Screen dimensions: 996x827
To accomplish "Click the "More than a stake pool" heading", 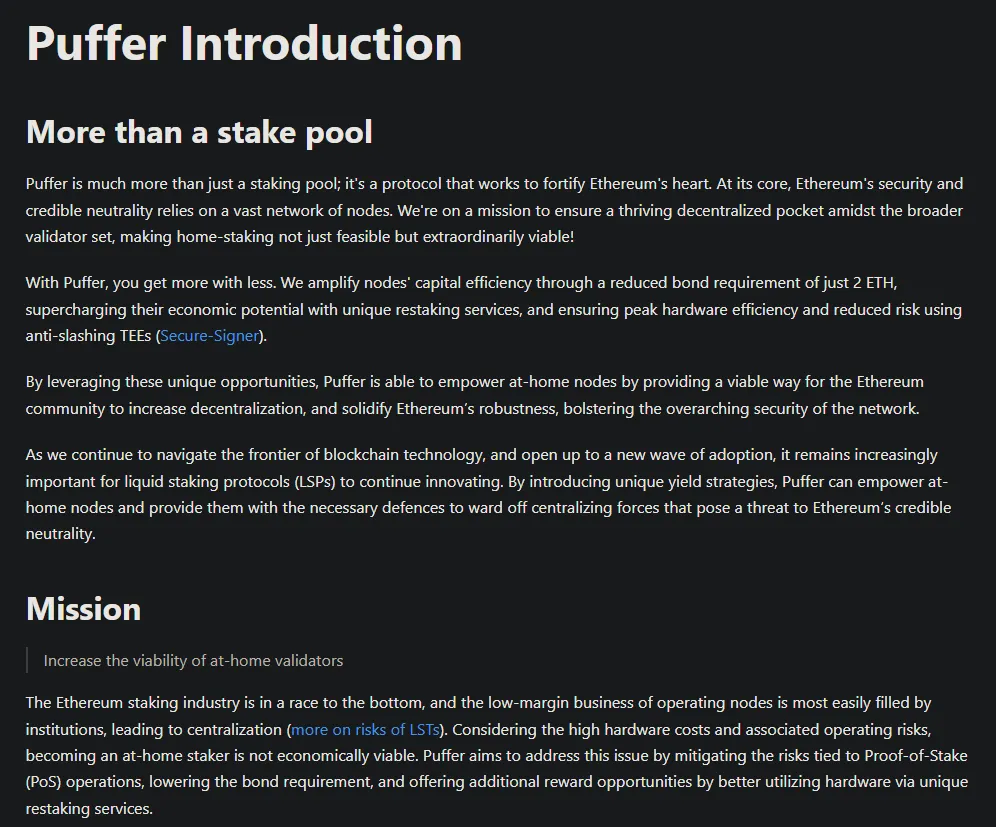I will click(199, 132).
